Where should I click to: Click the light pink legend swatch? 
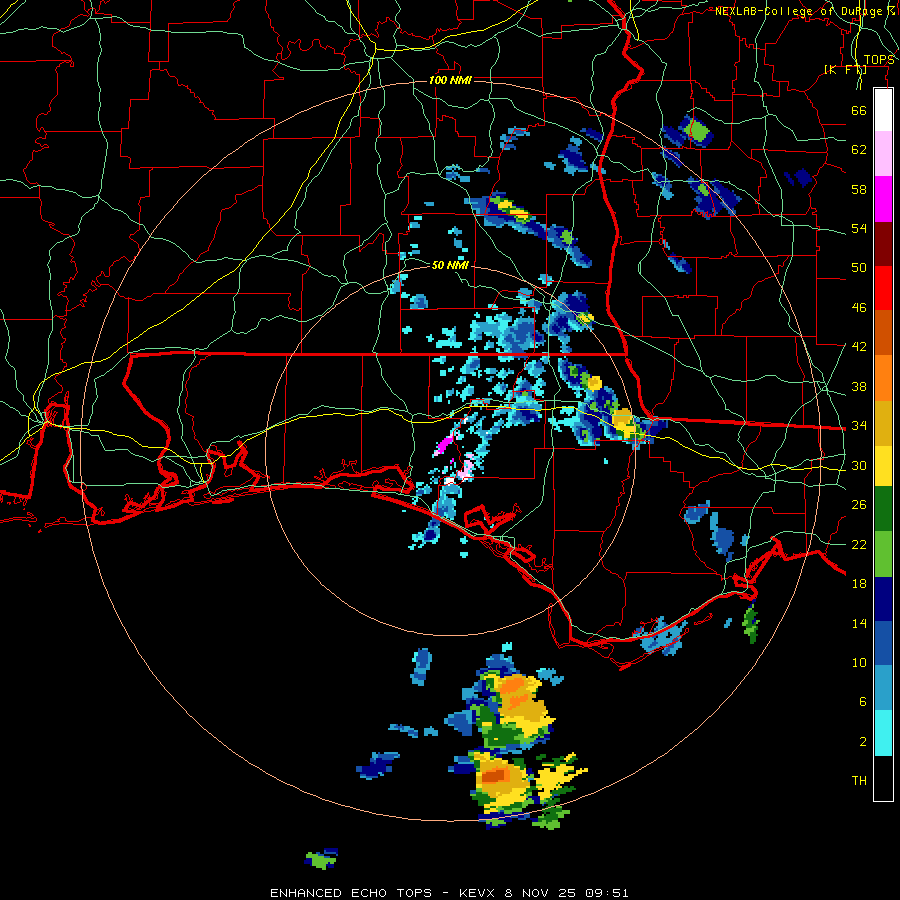883,153
